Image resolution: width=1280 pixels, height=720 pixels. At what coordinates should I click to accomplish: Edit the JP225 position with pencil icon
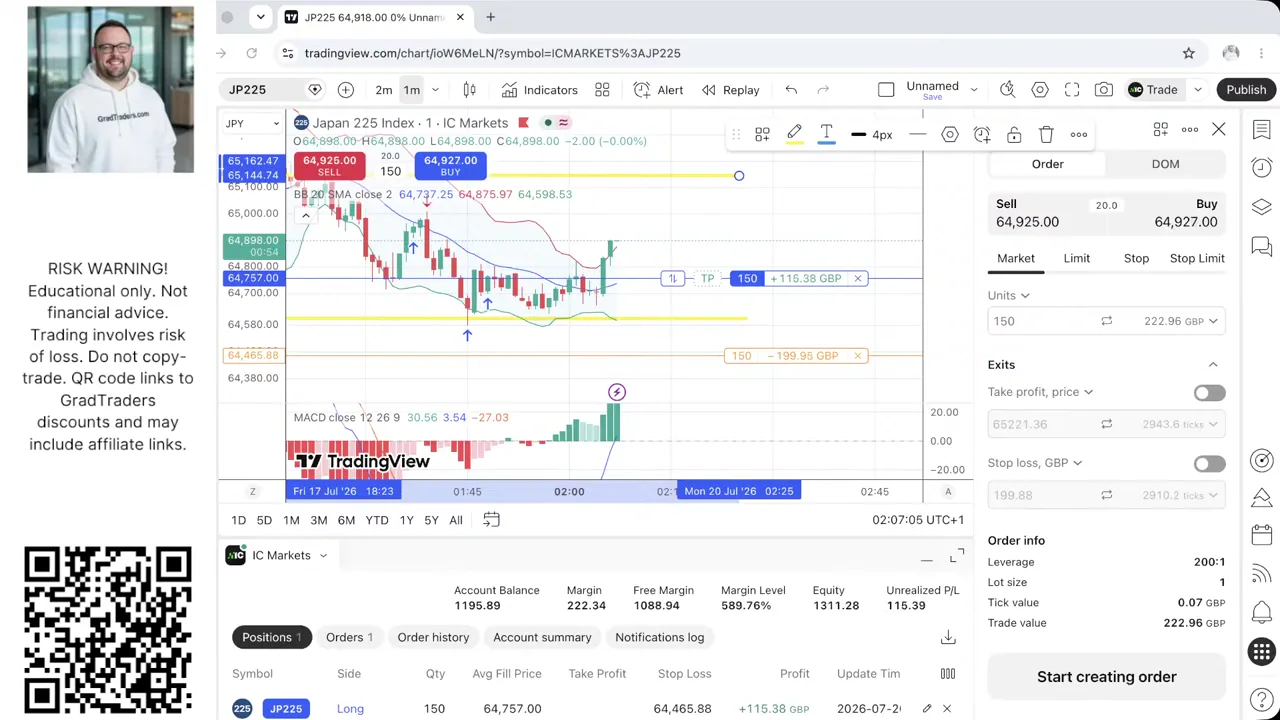click(927, 709)
